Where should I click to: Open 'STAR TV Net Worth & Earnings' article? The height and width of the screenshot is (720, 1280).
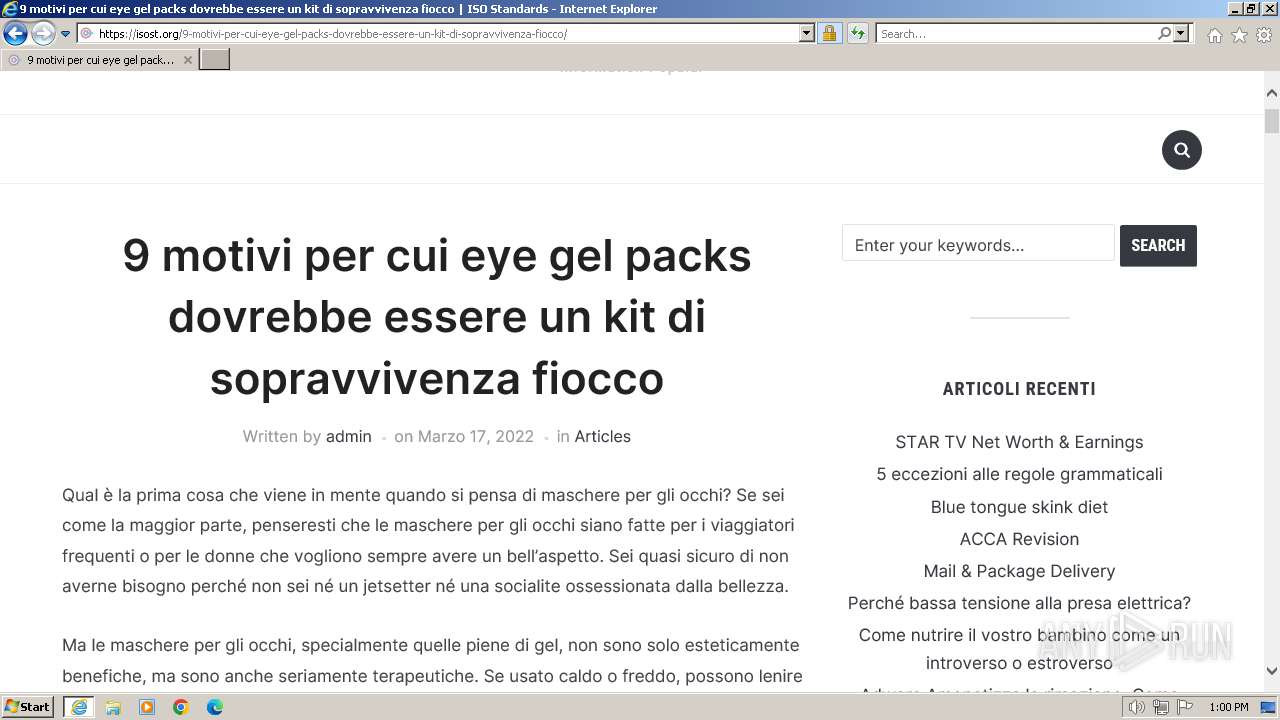tap(1019, 442)
